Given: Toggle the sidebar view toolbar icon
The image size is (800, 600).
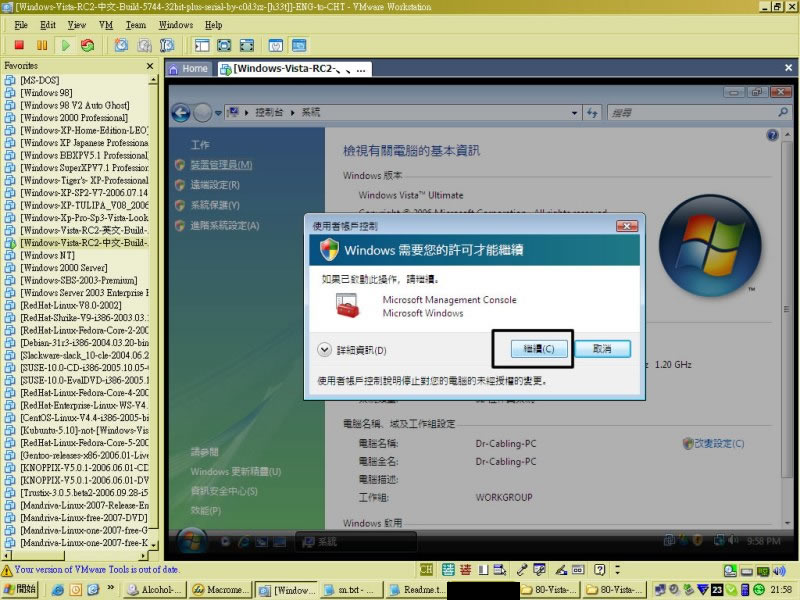Looking at the screenshot, I should [202, 45].
